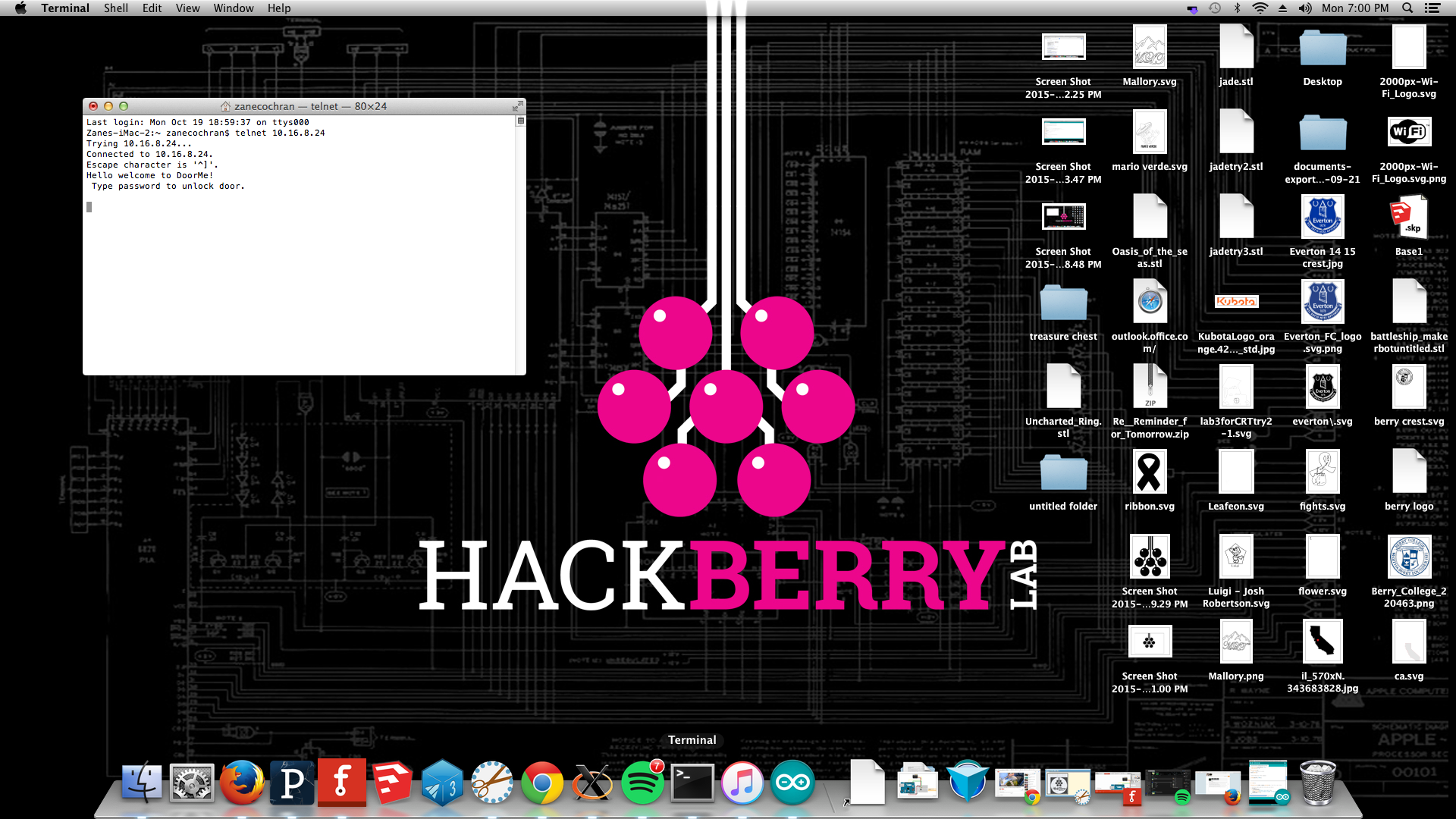Open Google Chrome in the dock
This screenshot has width=1456, height=819.
(x=542, y=783)
